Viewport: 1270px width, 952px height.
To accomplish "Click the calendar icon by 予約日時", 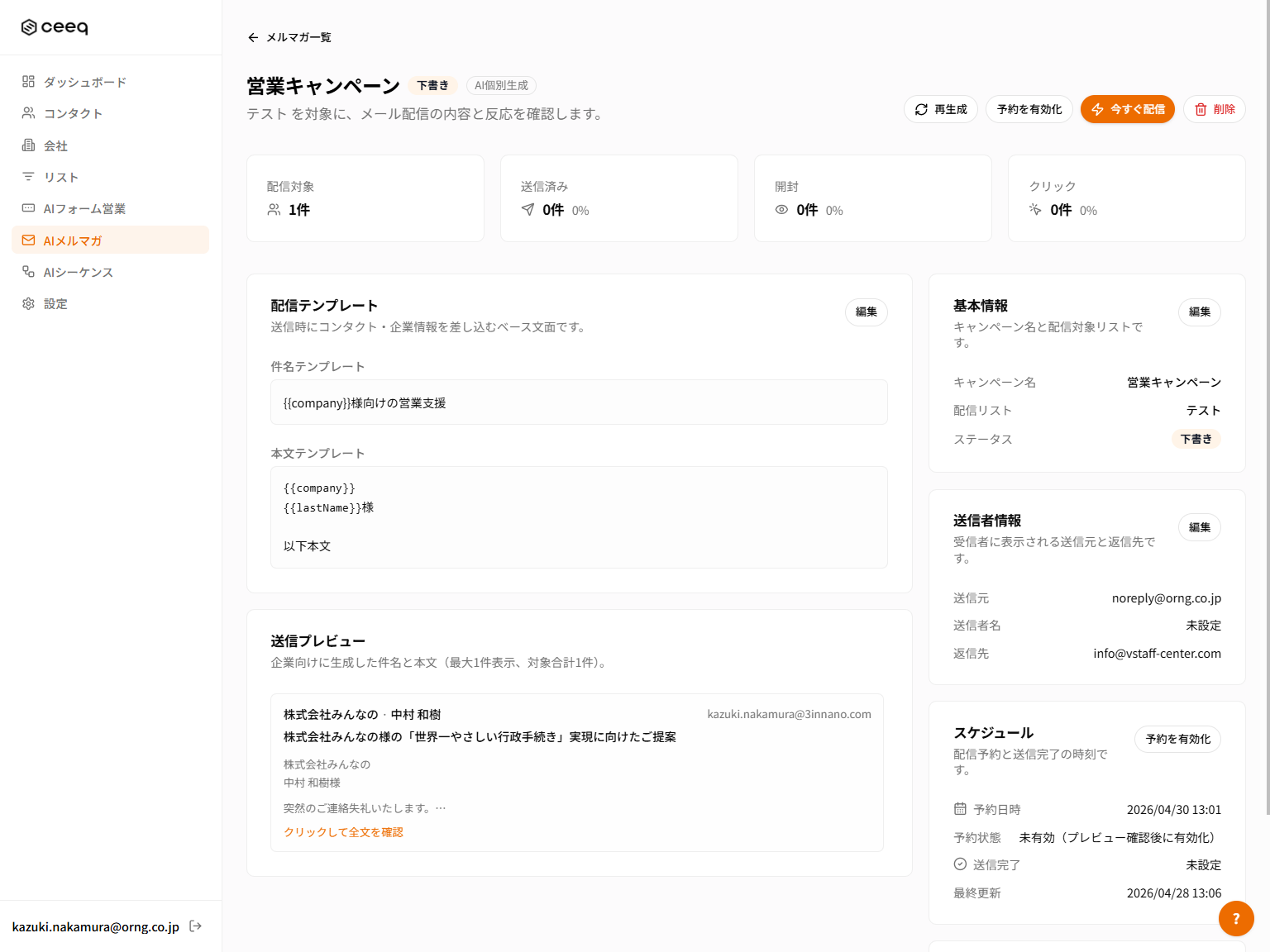I will (960, 809).
